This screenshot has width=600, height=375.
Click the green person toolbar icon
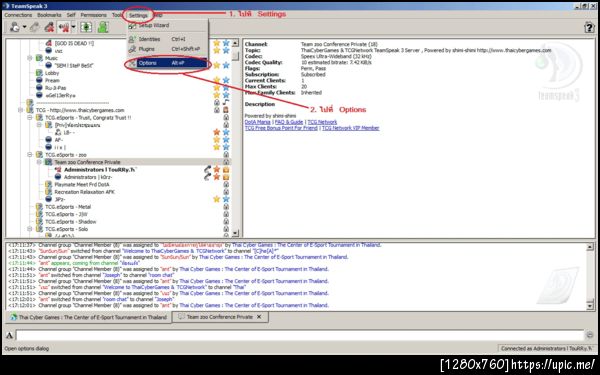(x=103, y=27)
